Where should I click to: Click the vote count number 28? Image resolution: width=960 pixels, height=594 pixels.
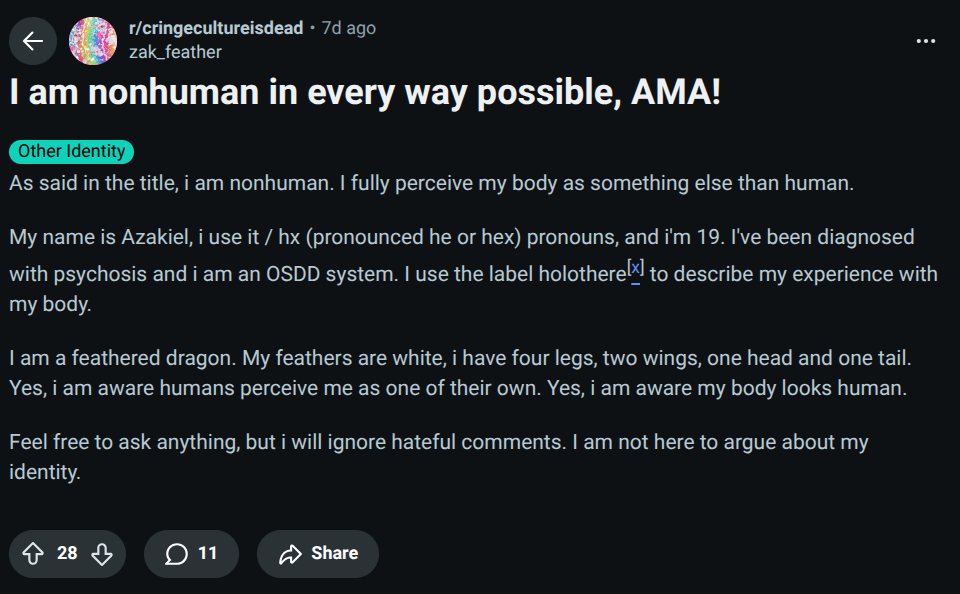coord(67,553)
